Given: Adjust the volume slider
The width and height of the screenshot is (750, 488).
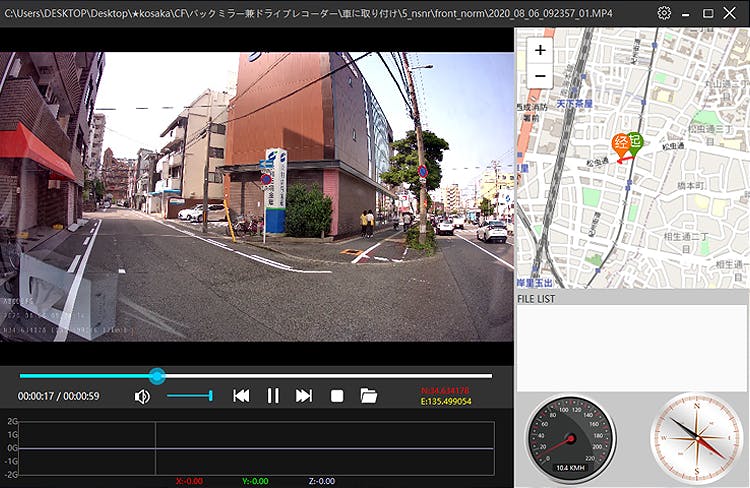Looking at the screenshot, I should coord(190,396).
